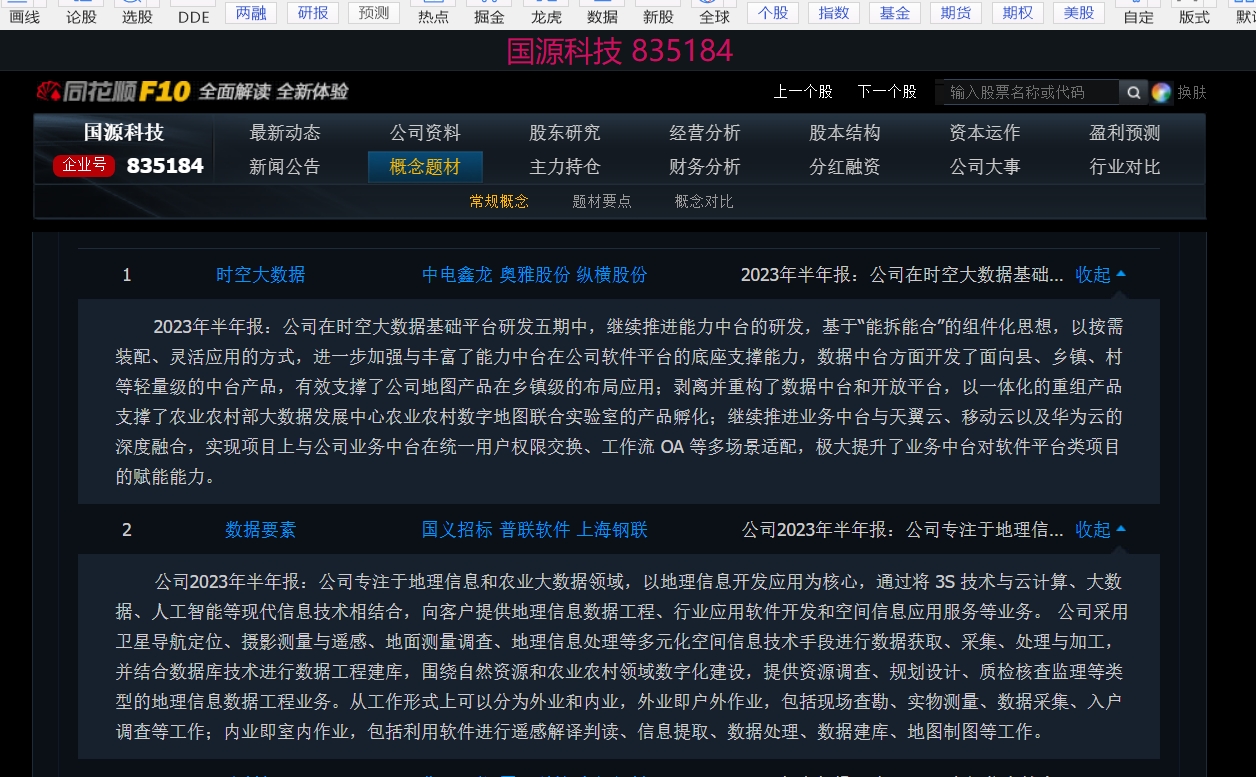Open the 盈利预测 tab
The image size is (1256, 777).
[x=1125, y=133]
